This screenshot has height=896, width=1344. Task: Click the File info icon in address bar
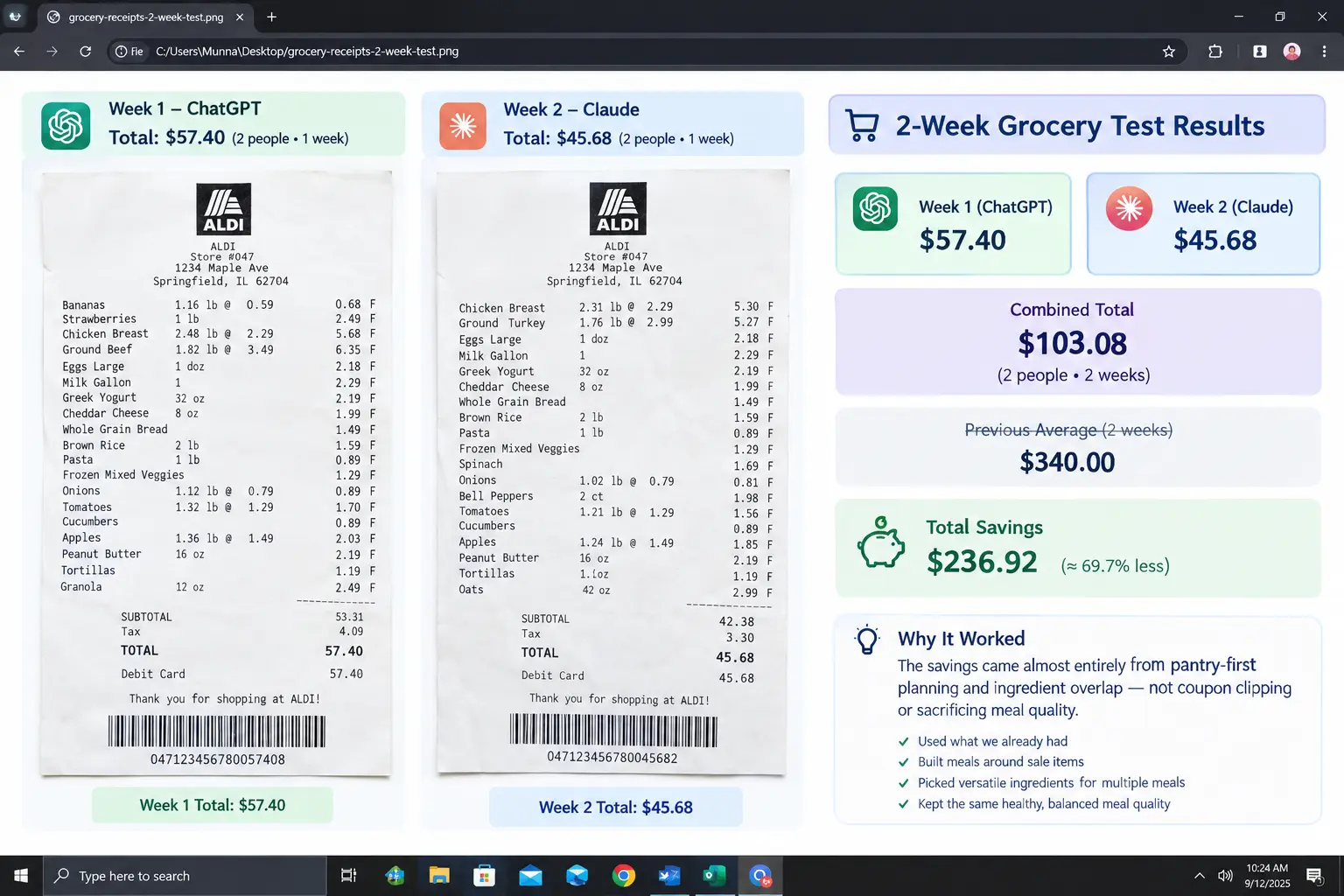129,52
